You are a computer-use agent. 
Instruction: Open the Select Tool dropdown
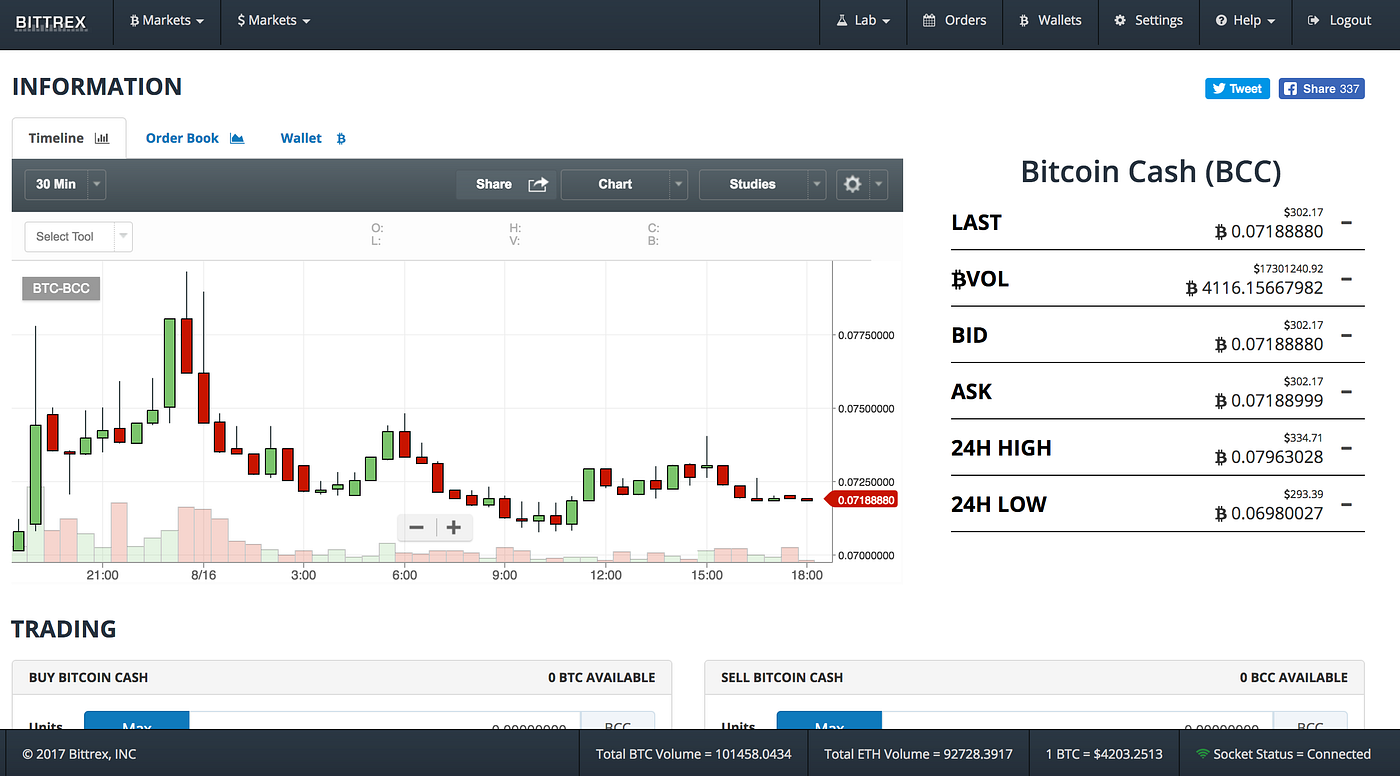coord(78,236)
